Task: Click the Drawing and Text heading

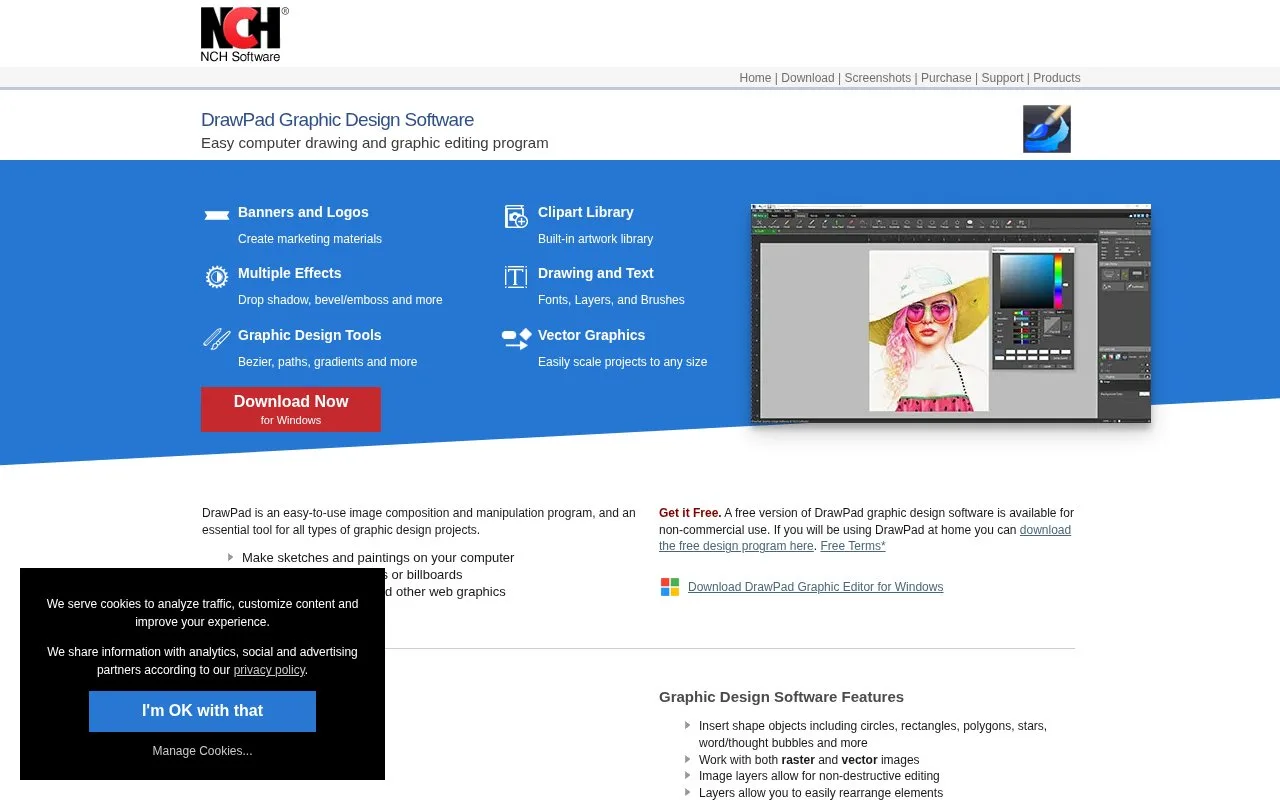Action: pos(595,273)
